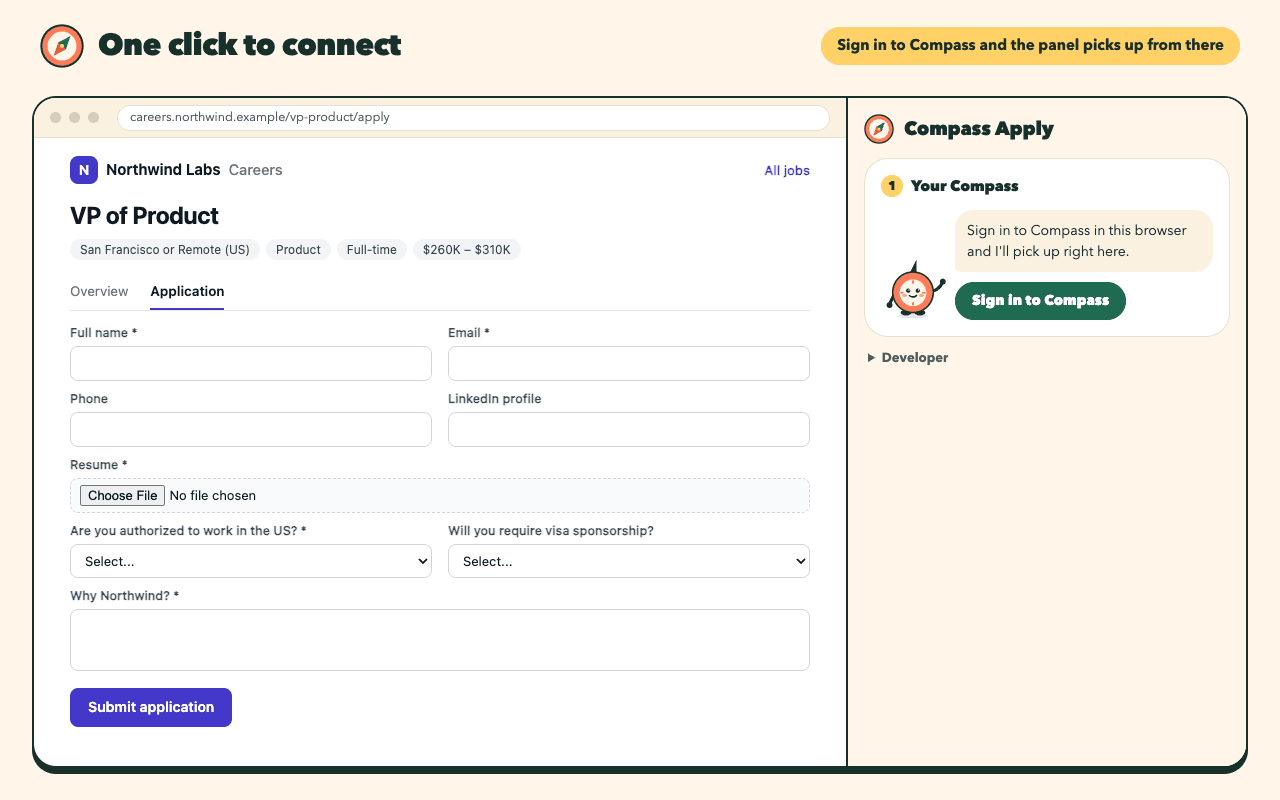Viewport: 1280px width, 800px height.
Task: Switch to the Overview tab
Action: [99, 292]
